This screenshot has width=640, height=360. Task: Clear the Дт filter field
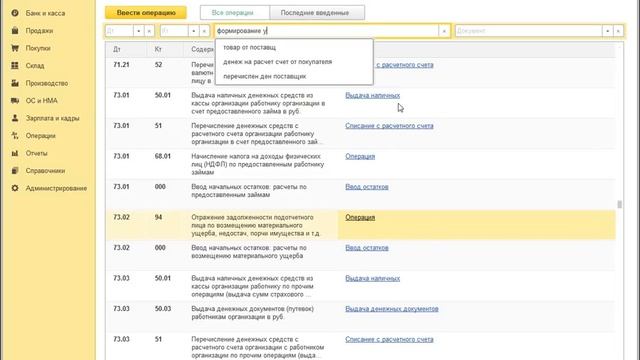pyautogui.click(x=149, y=31)
